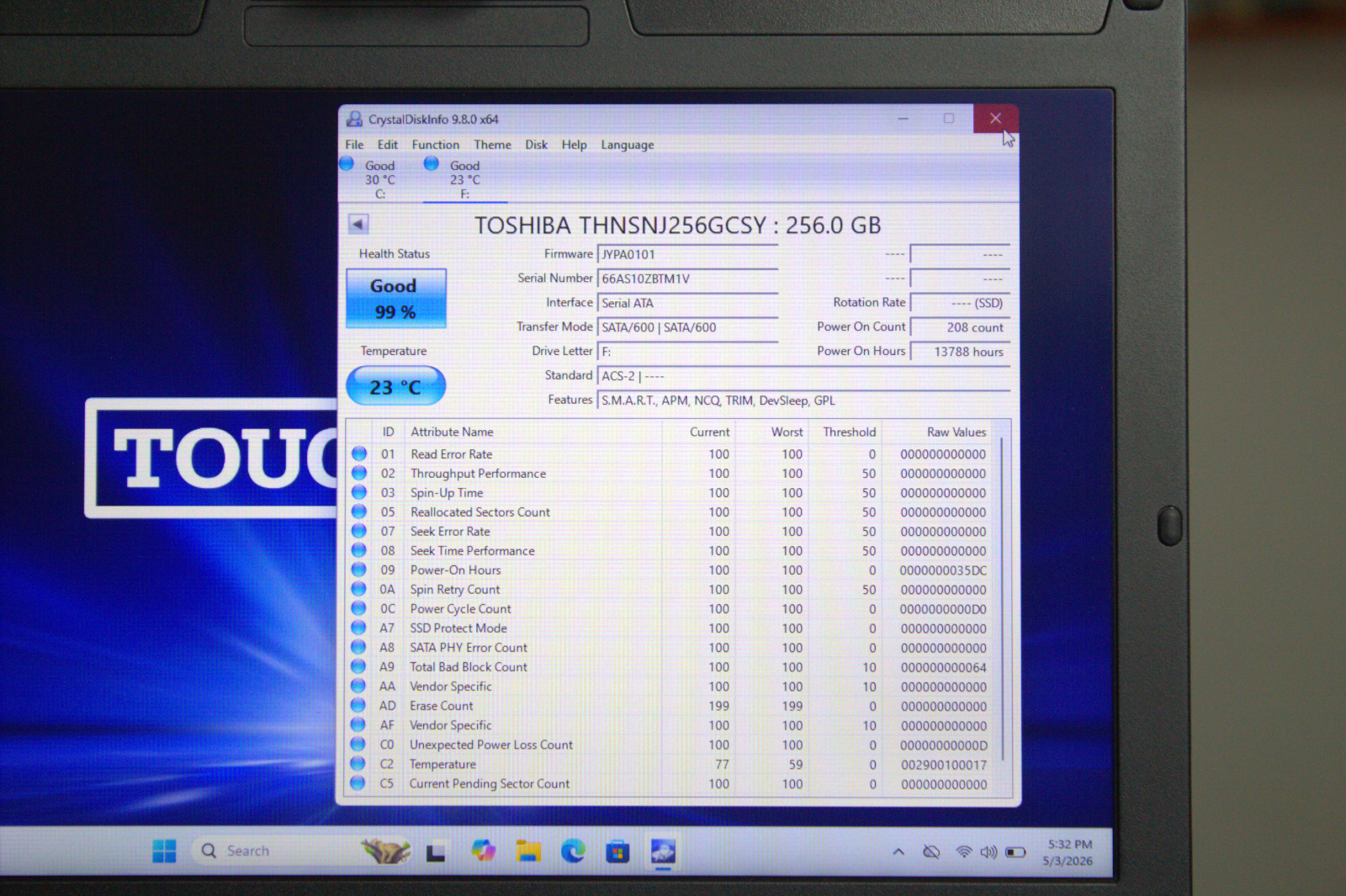Screen dimensions: 1346x896
Task: Click the status dot for Current Pending Sector Count
Action: click(x=358, y=783)
